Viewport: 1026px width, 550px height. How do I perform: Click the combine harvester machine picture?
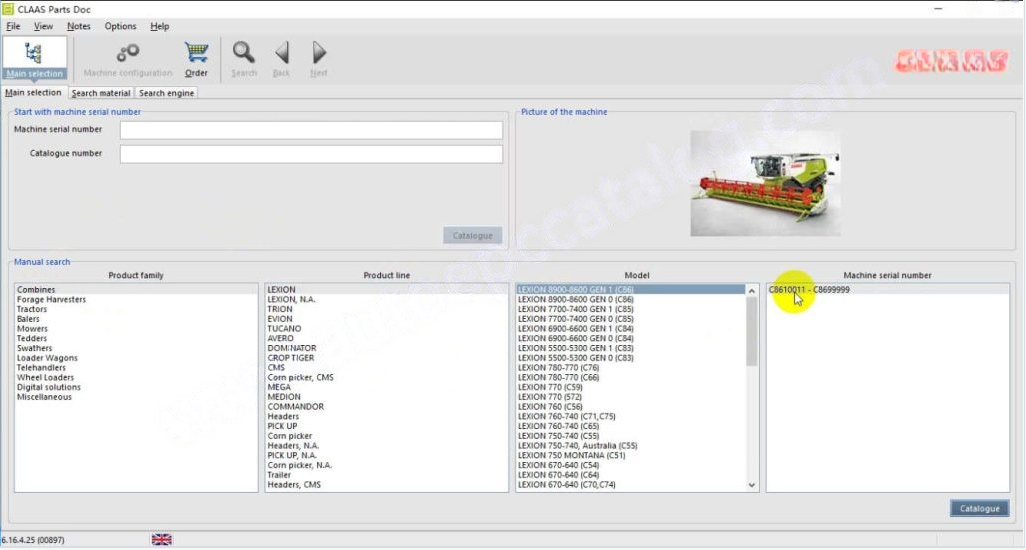[765, 182]
